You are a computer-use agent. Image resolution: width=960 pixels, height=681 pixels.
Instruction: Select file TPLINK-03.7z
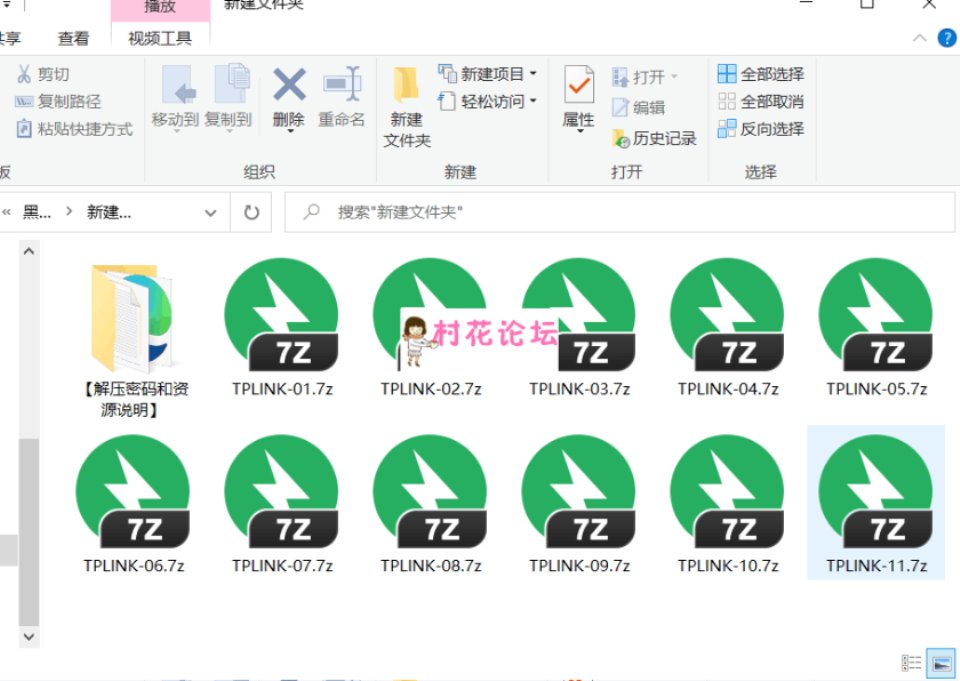pos(579,328)
